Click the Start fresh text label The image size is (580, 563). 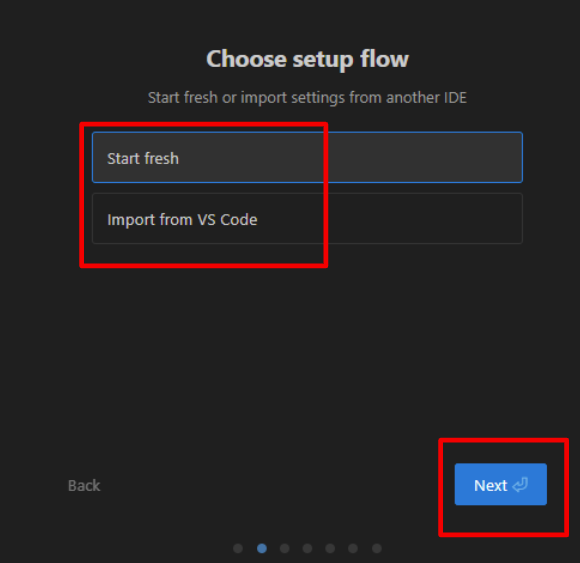[143, 158]
